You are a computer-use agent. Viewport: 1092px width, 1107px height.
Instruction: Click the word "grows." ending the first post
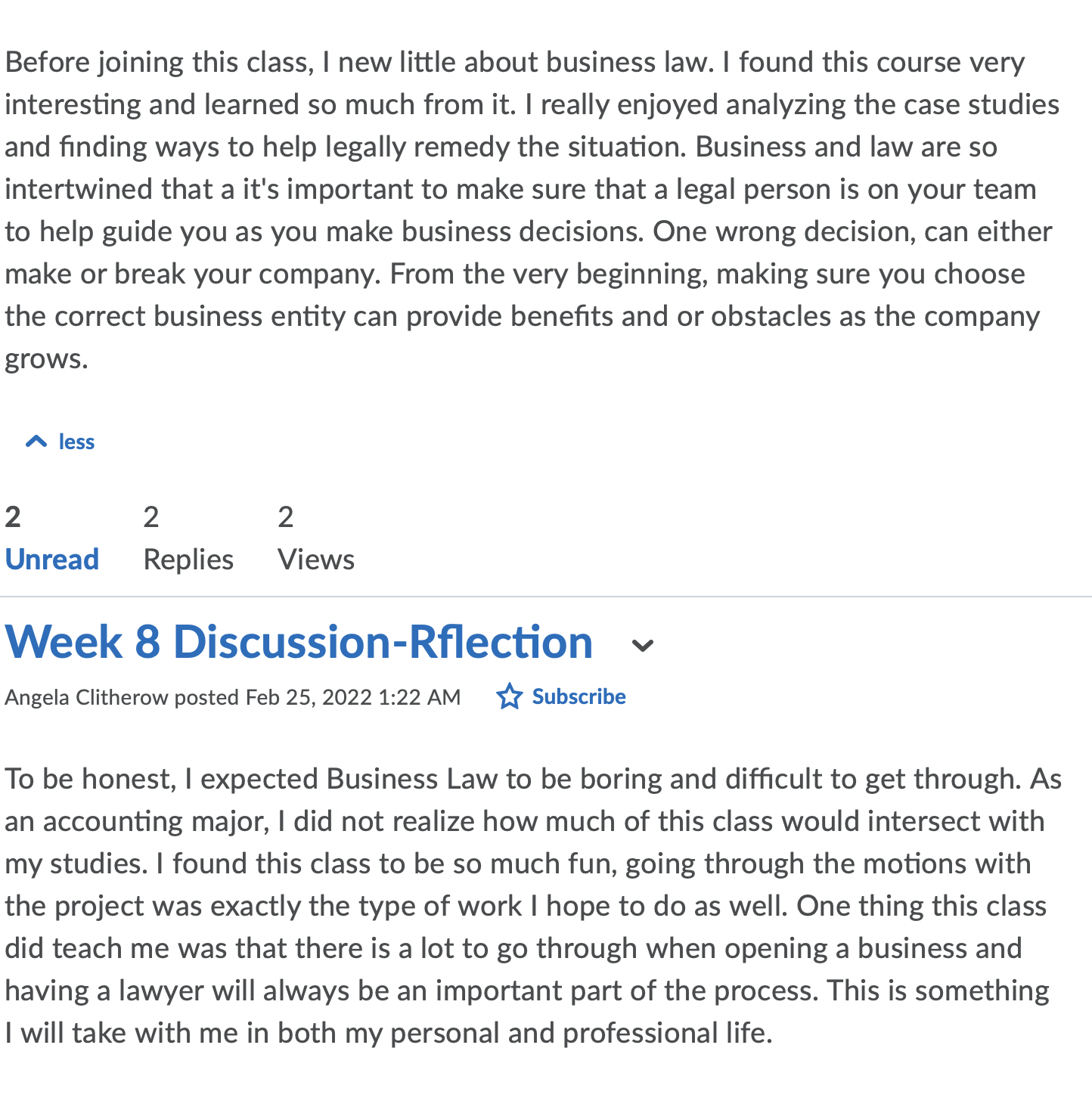click(46, 358)
